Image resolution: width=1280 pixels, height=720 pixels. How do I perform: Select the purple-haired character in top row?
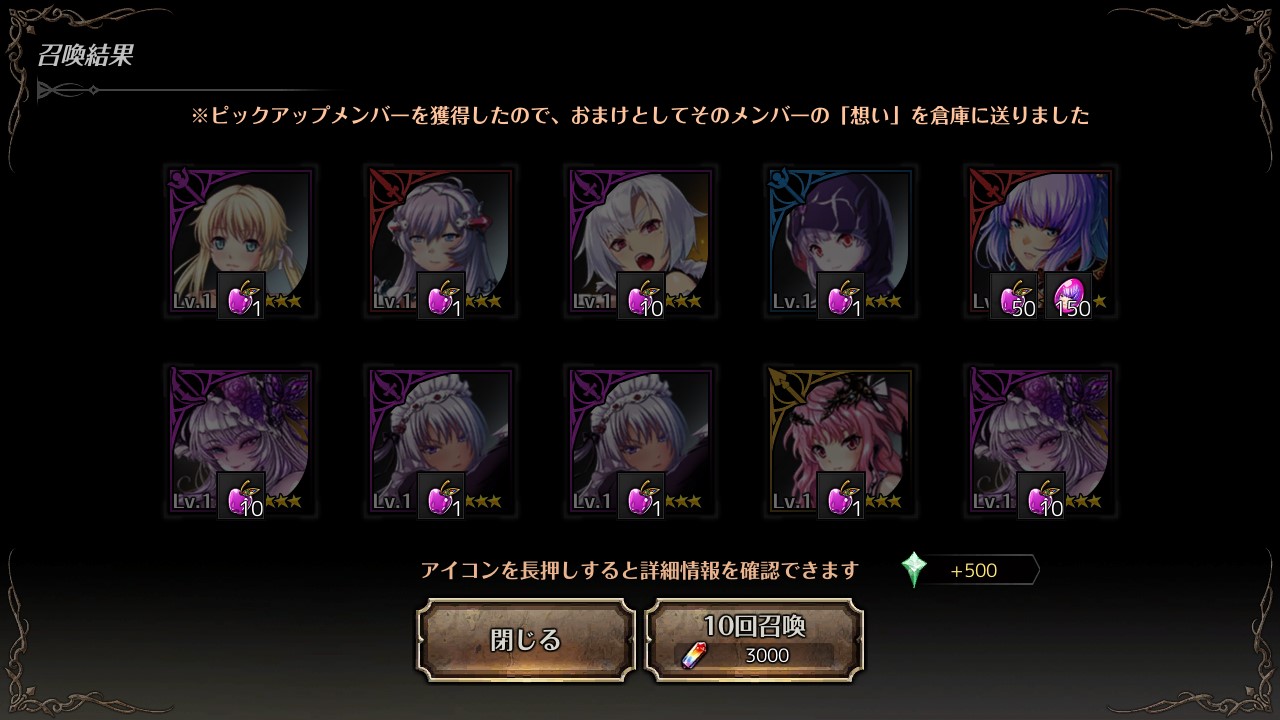coord(1040,242)
